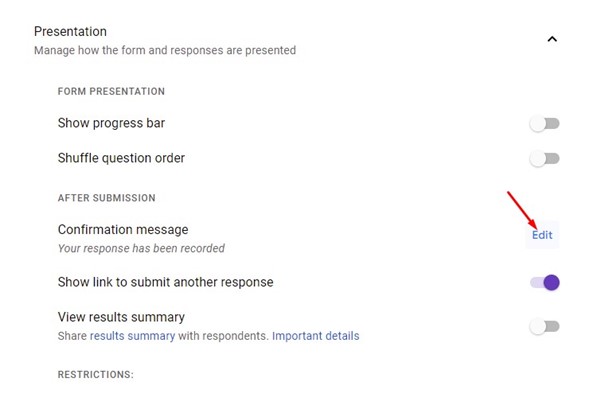Click 'Manage how the form and responses are presented'
Screen dimensions: 600x393
pyautogui.click(x=165, y=50)
